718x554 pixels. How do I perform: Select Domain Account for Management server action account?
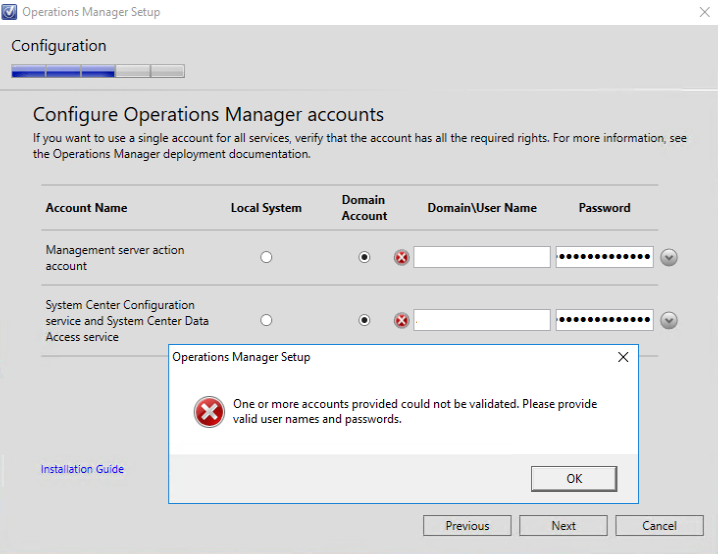pyautogui.click(x=364, y=257)
